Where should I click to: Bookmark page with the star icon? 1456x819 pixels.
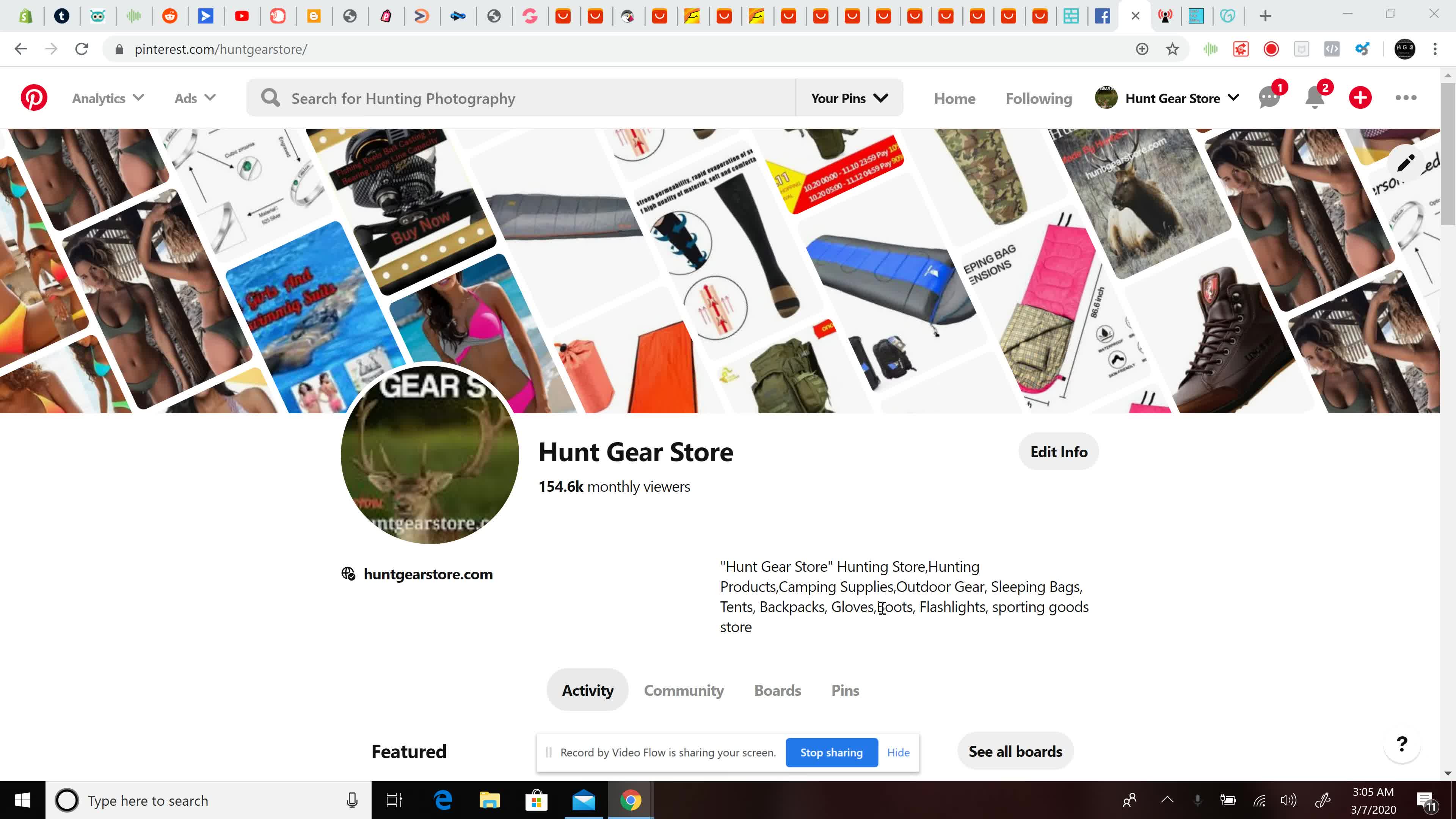coord(1172,49)
